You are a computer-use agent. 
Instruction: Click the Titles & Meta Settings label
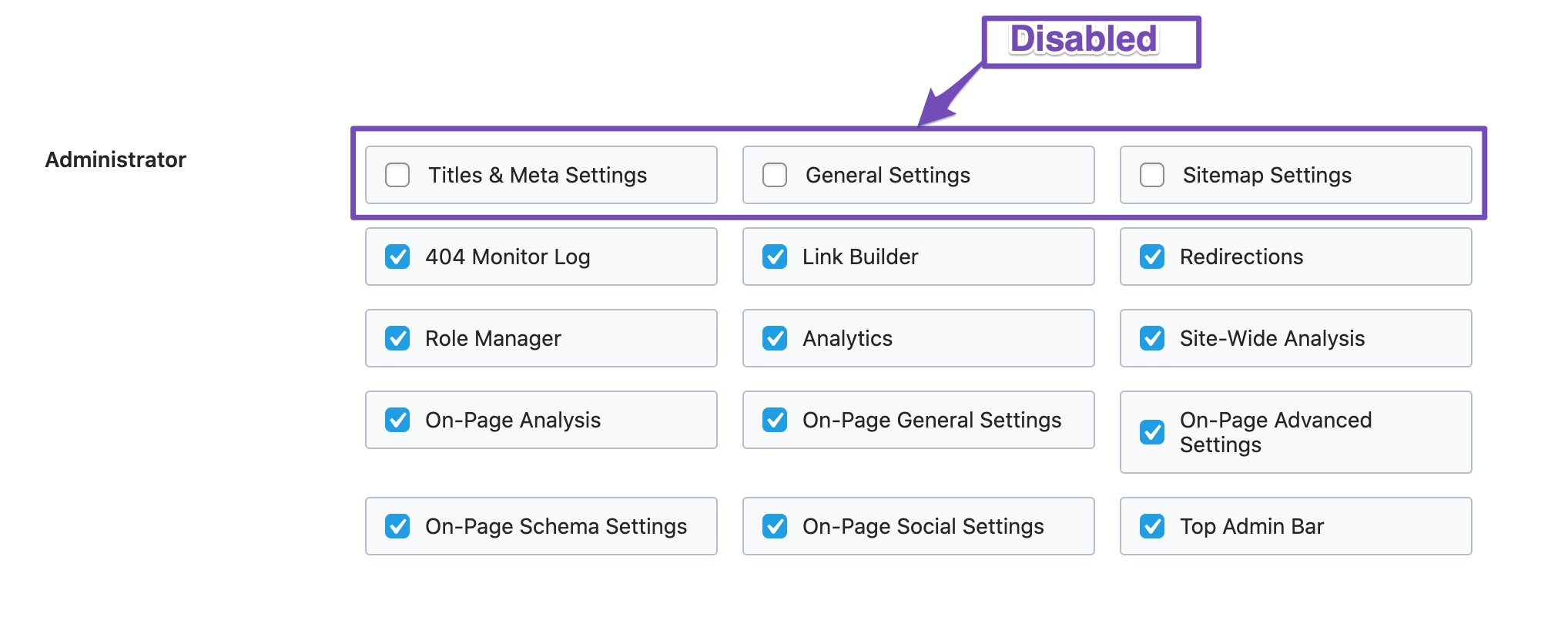click(538, 175)
